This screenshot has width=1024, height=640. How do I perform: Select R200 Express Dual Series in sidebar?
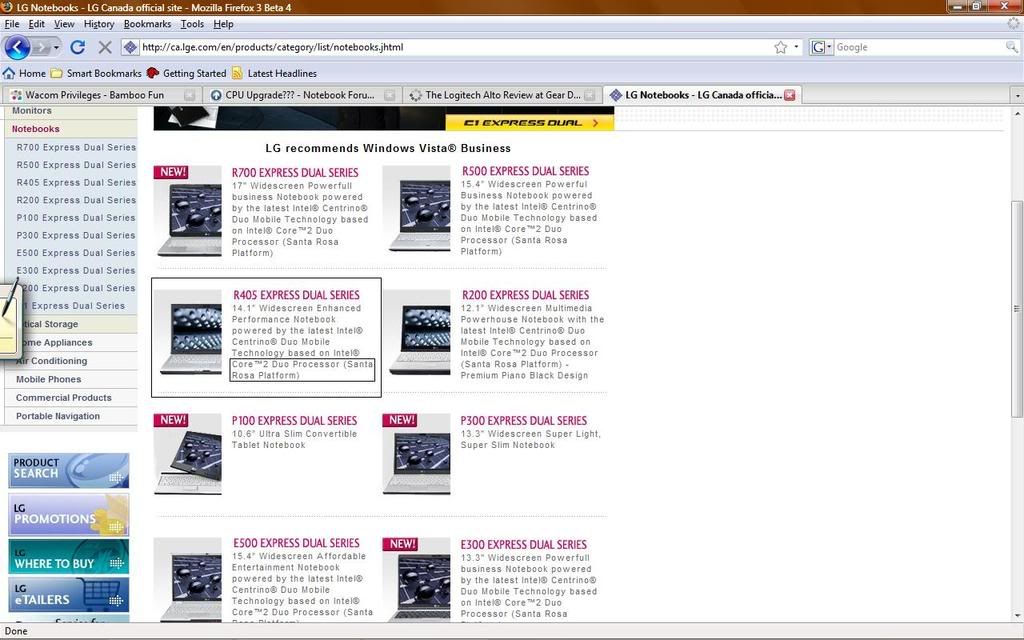coord(76,200)
